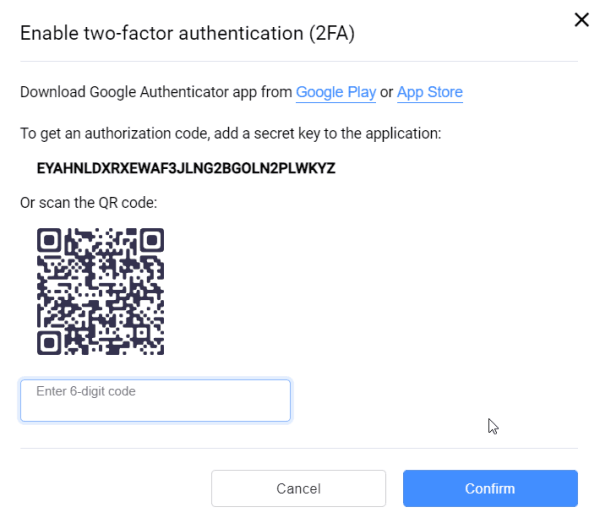Image resolution: width=600 pixels, height=529 pixels.
Task: Click the divider line below the dialog title
Action: (x=299, y=61)
